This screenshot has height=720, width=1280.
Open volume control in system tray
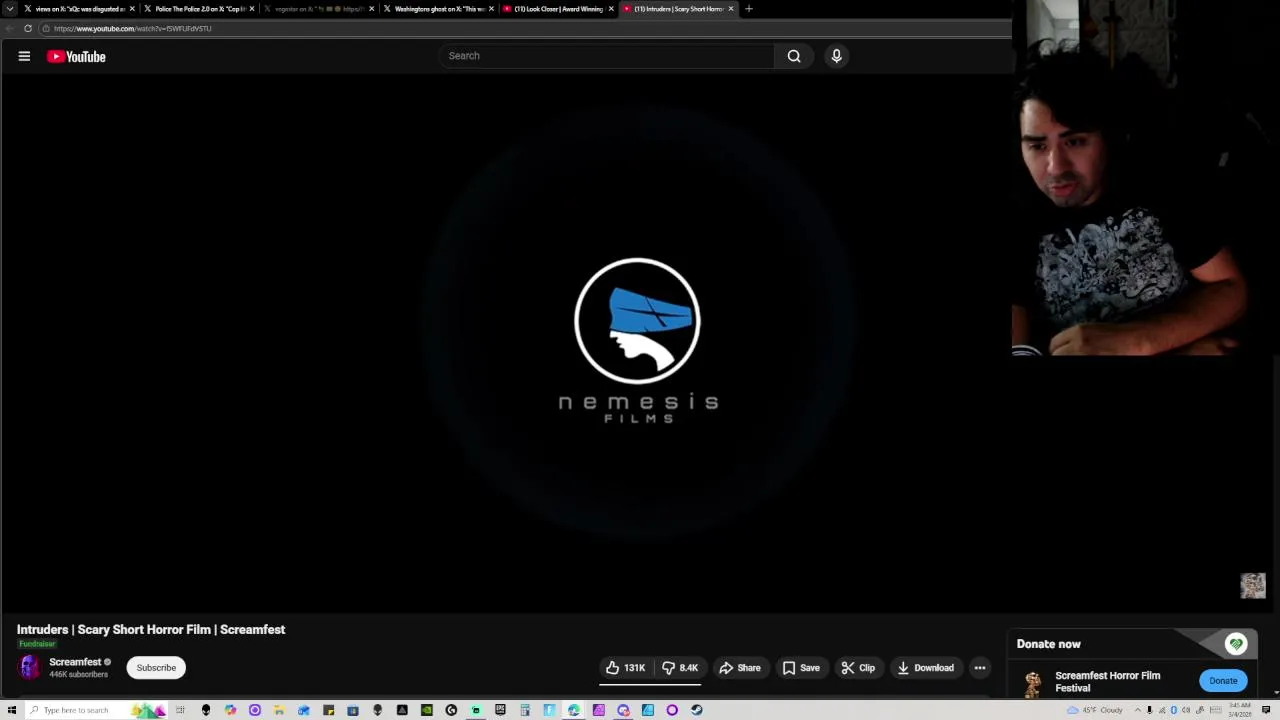coord(1186,710)
